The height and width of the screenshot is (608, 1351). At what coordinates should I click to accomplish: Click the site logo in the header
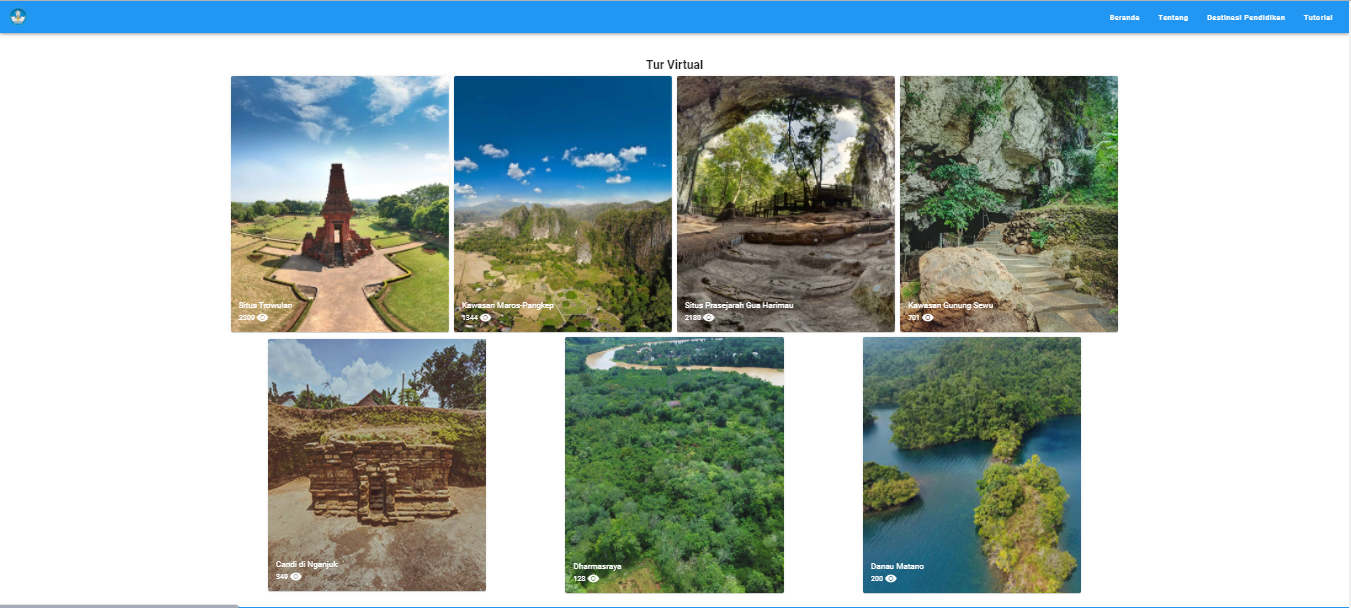click(18, 17)
